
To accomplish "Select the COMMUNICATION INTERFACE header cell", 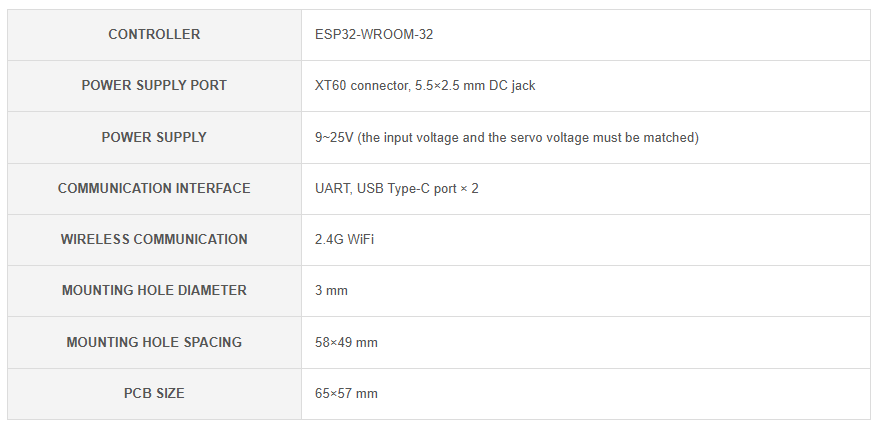I will pyautogui.click(x=154, y=188).
